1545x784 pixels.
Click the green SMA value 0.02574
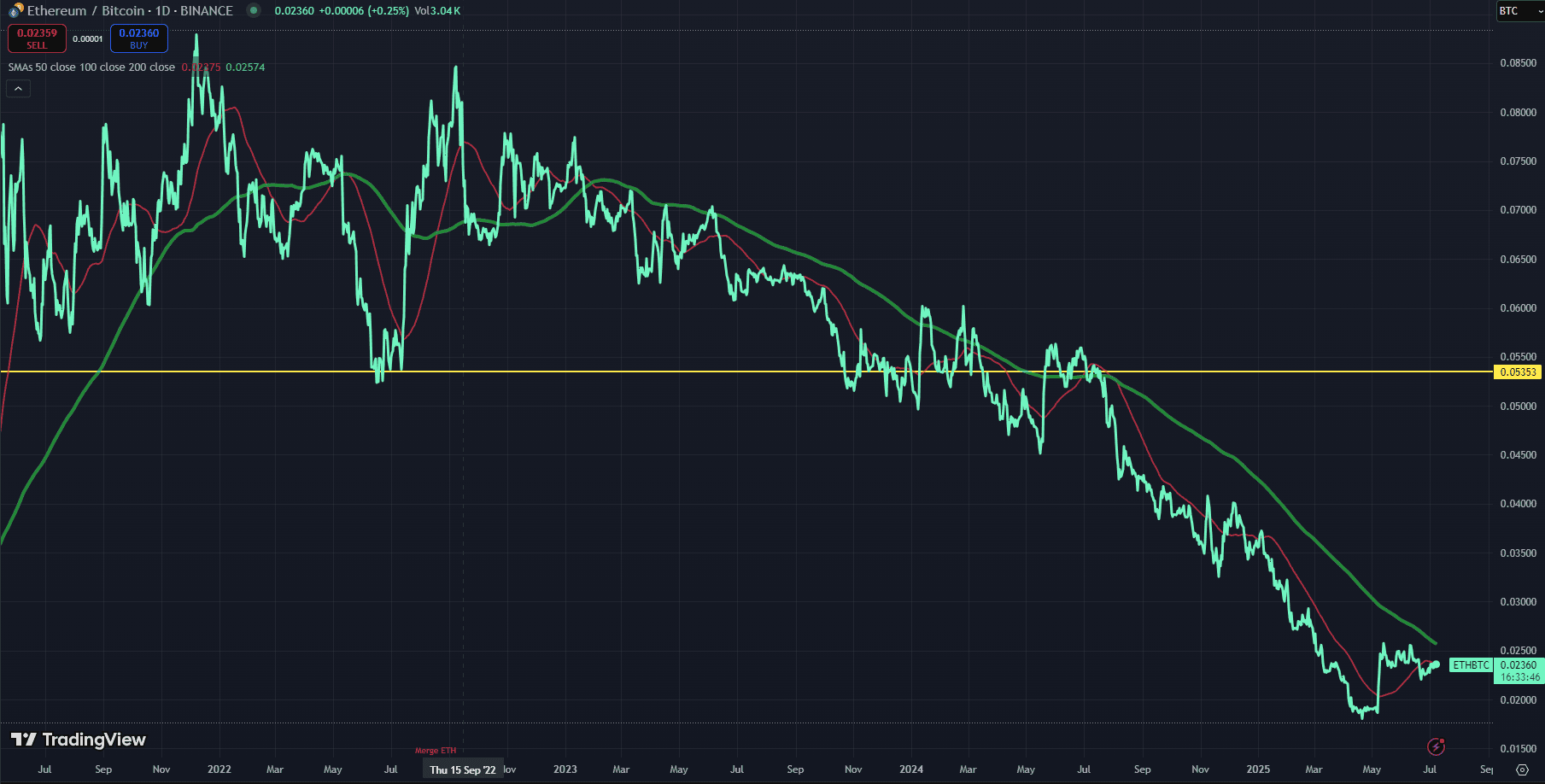[x=245, y=67]
